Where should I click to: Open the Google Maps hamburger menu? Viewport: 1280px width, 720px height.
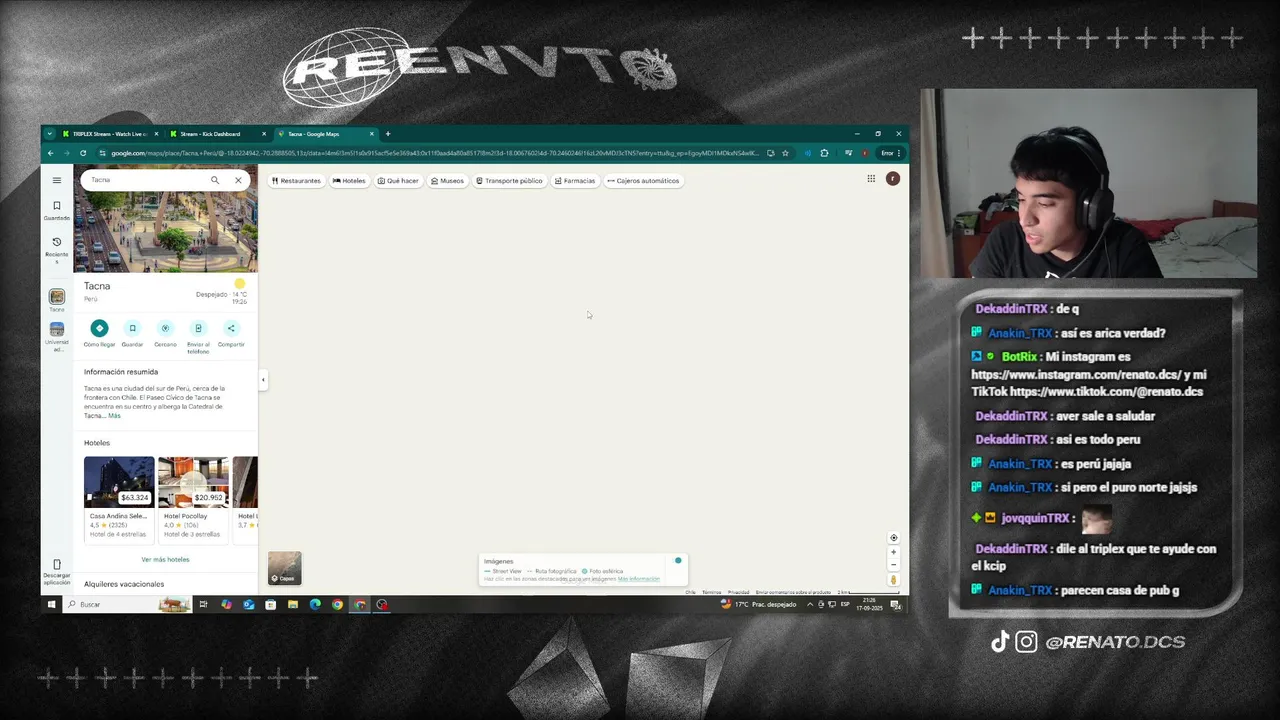tap(57, 180)
